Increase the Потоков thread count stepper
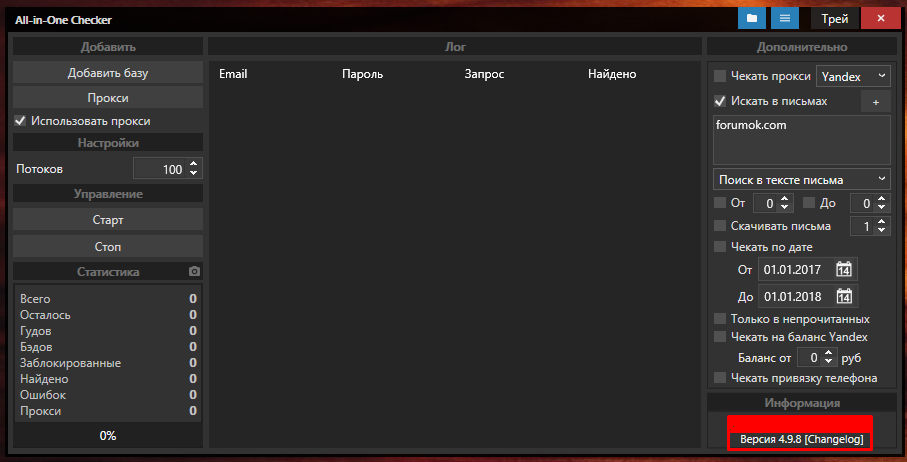This screenshot has height=462, width=907. point(194,165)
